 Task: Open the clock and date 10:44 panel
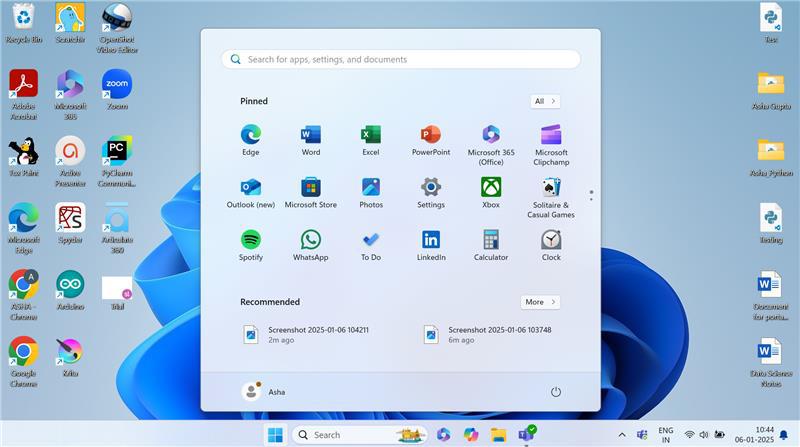754,435
